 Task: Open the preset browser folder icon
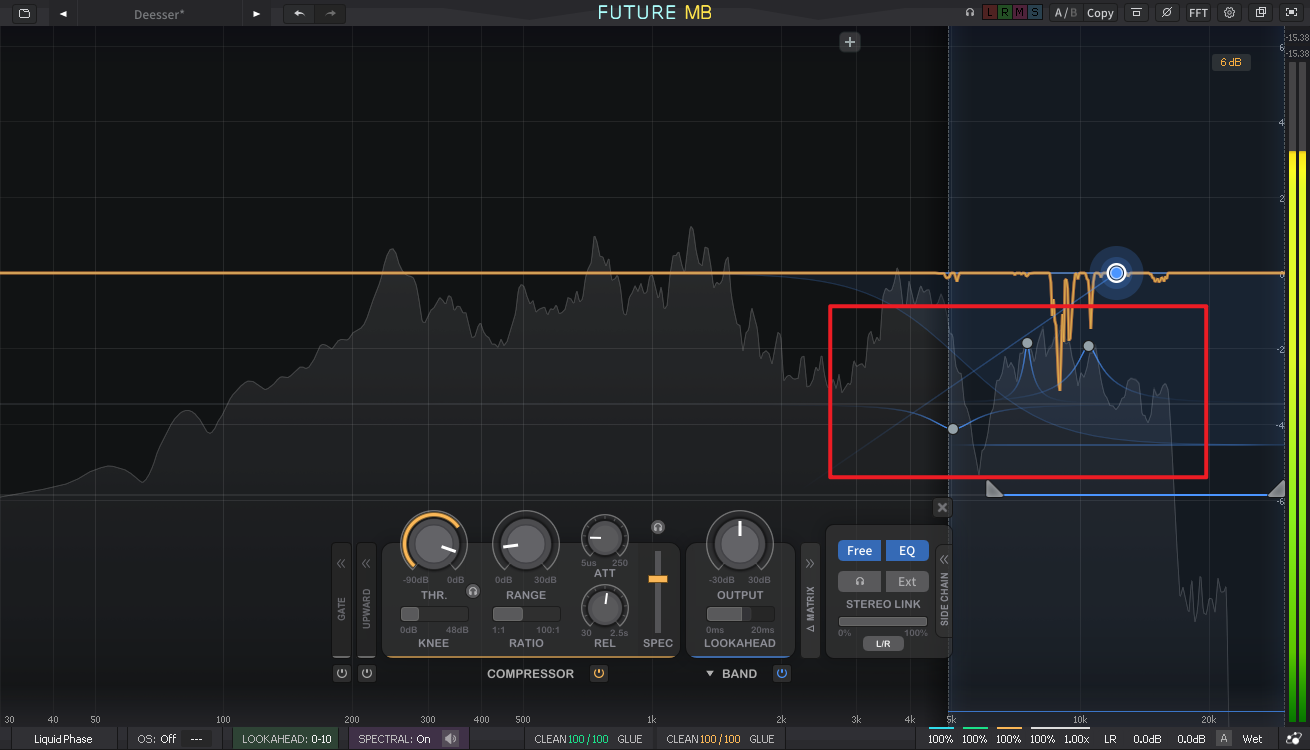click(24, 14)
